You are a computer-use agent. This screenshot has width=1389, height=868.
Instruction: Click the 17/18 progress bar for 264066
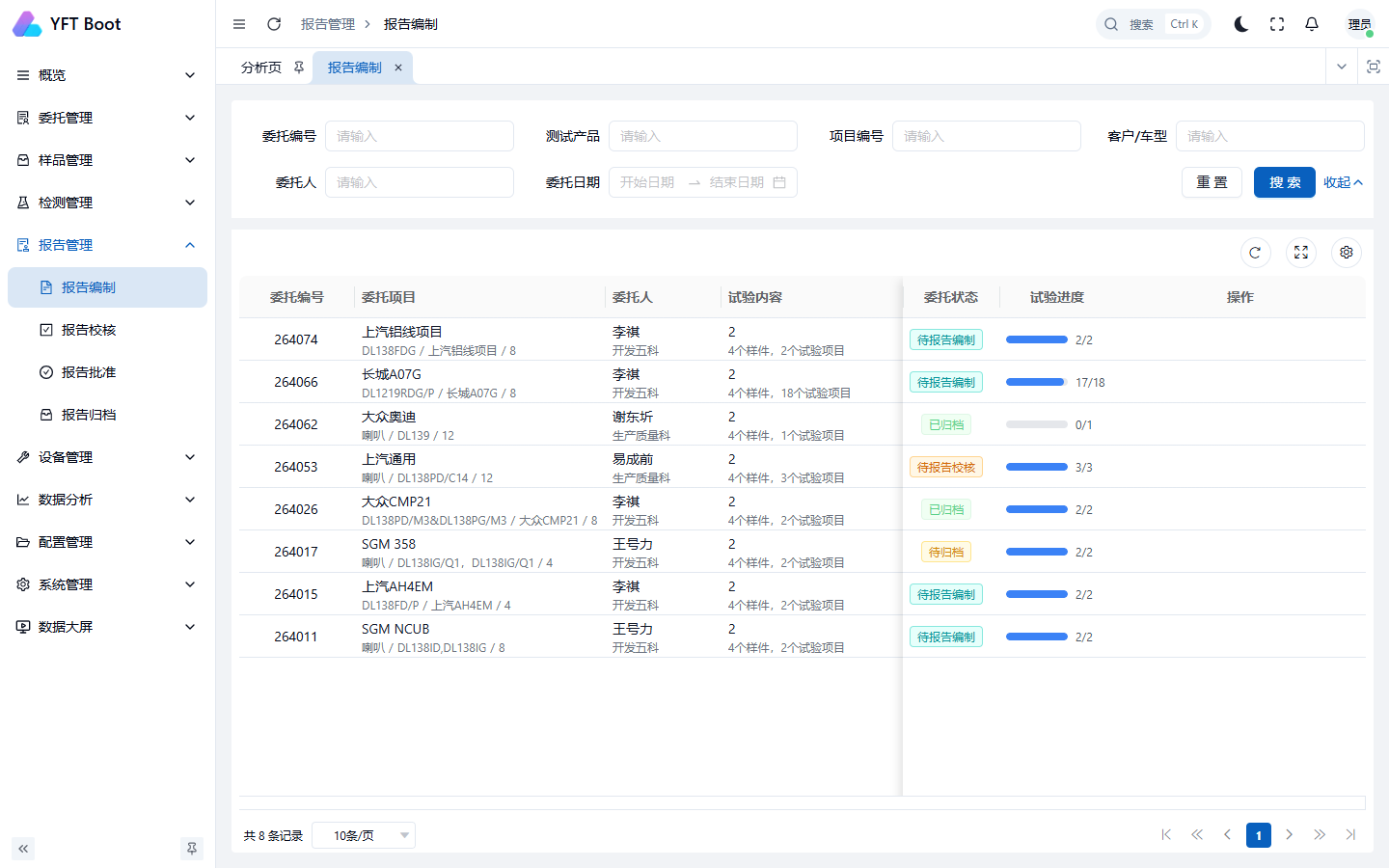pyautogui.click(x=1037, y=382)
